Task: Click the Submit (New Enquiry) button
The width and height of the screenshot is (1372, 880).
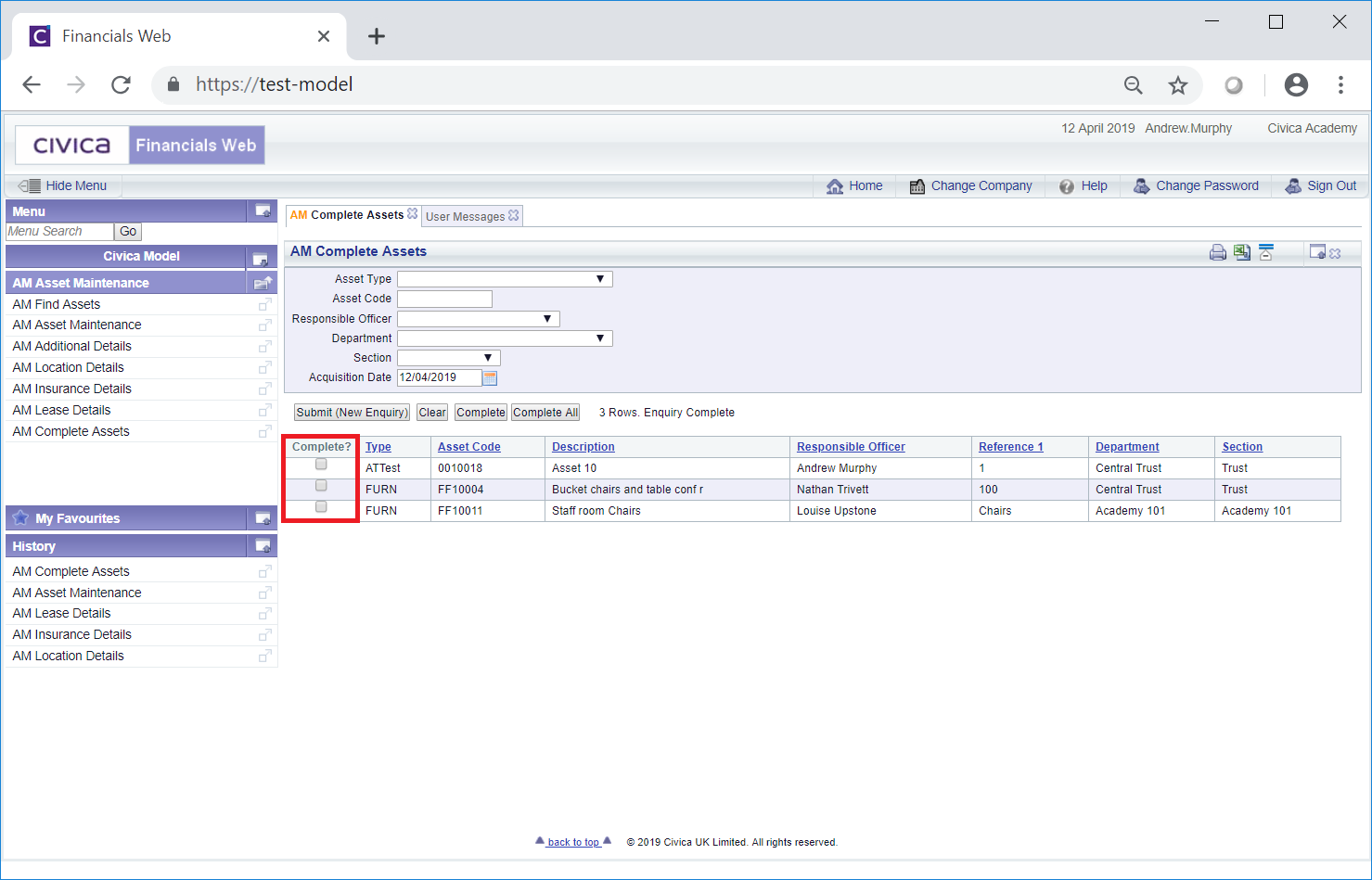Action: [x=352, y=413]
